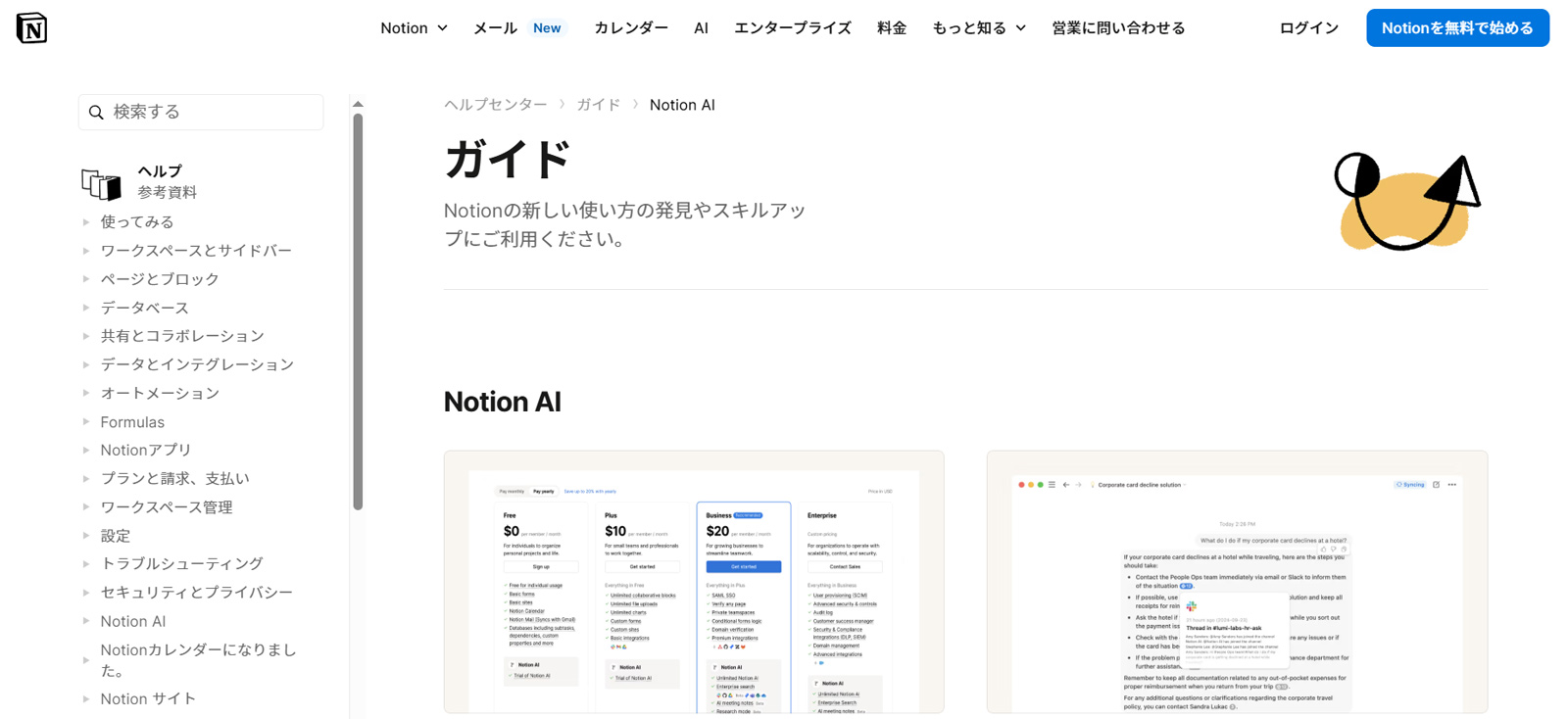Select Notionアプリ in the sidebar list
Screen dimensions: 1568x719
point(146,451)
